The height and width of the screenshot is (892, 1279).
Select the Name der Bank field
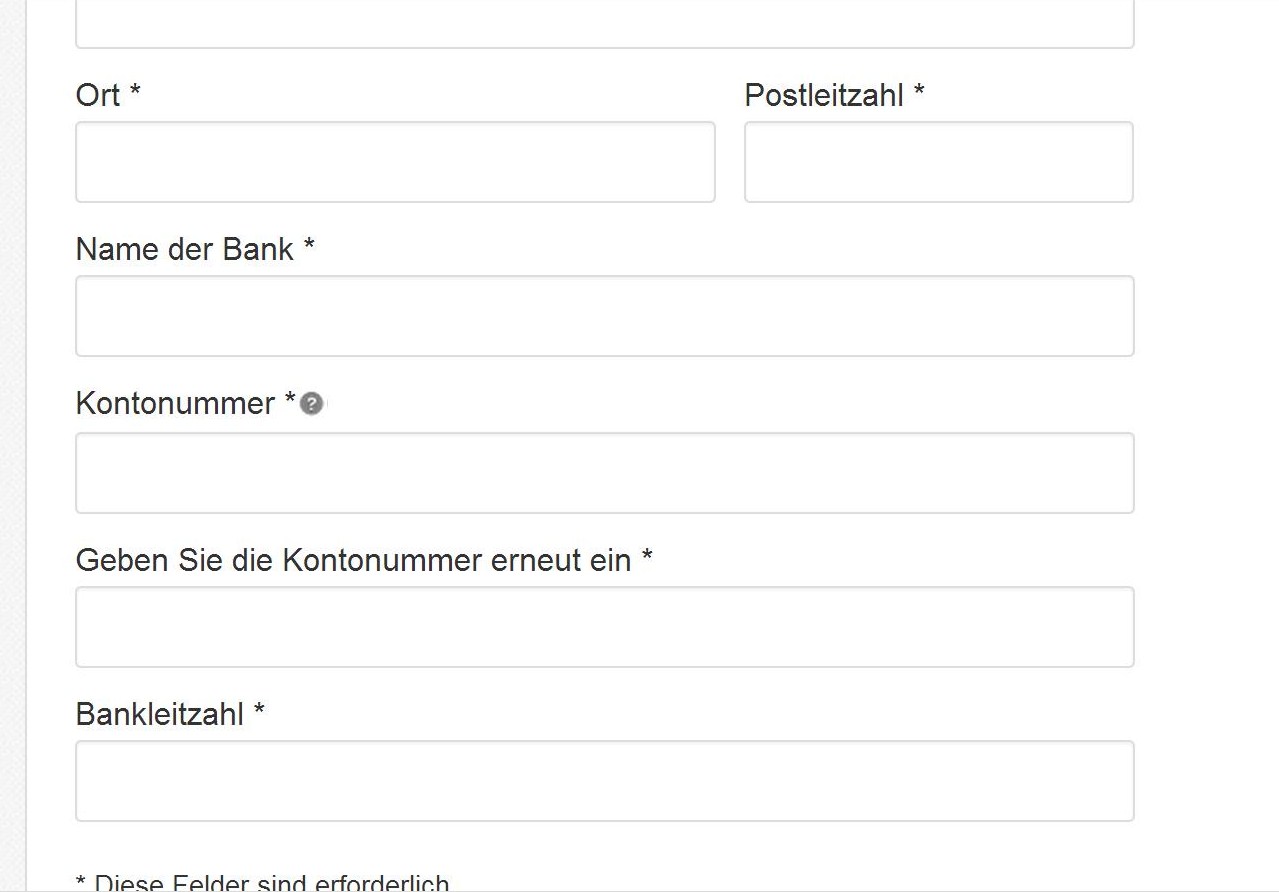(x=604, y=316)
